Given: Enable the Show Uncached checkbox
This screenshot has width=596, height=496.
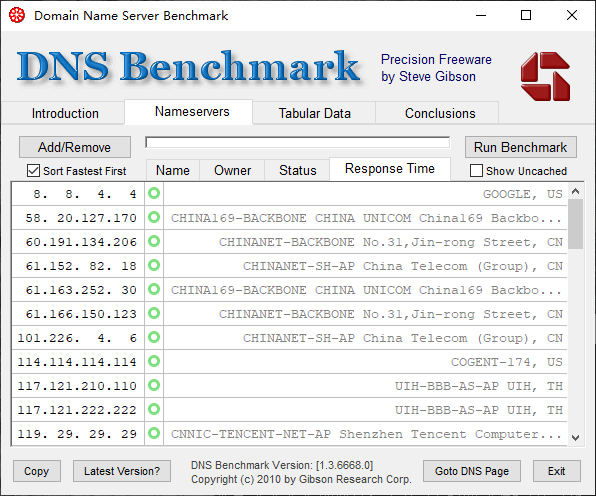Looking at the screenshot, I should click(x=476, y=171).
